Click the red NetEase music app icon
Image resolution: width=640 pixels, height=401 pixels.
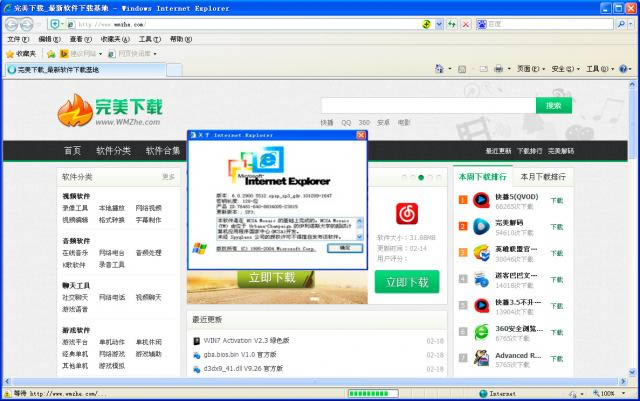407,214
